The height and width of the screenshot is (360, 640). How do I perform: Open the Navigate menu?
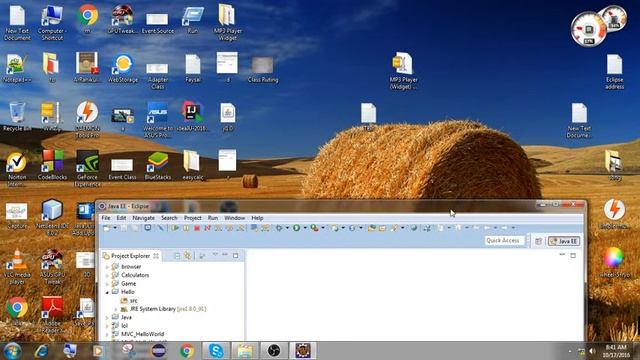pos(143,218)
